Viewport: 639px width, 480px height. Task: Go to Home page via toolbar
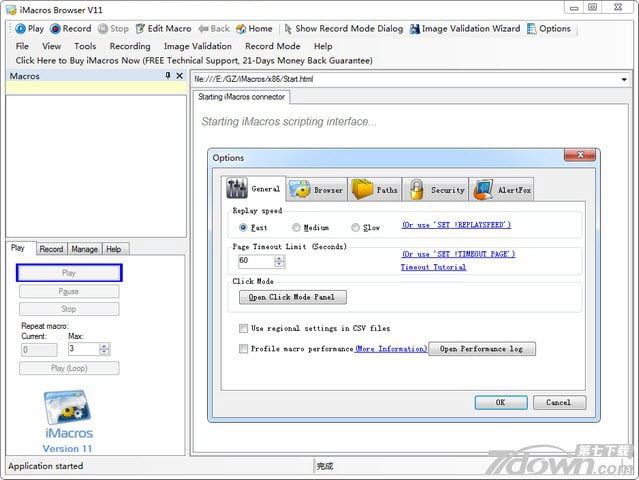point(254,29)
